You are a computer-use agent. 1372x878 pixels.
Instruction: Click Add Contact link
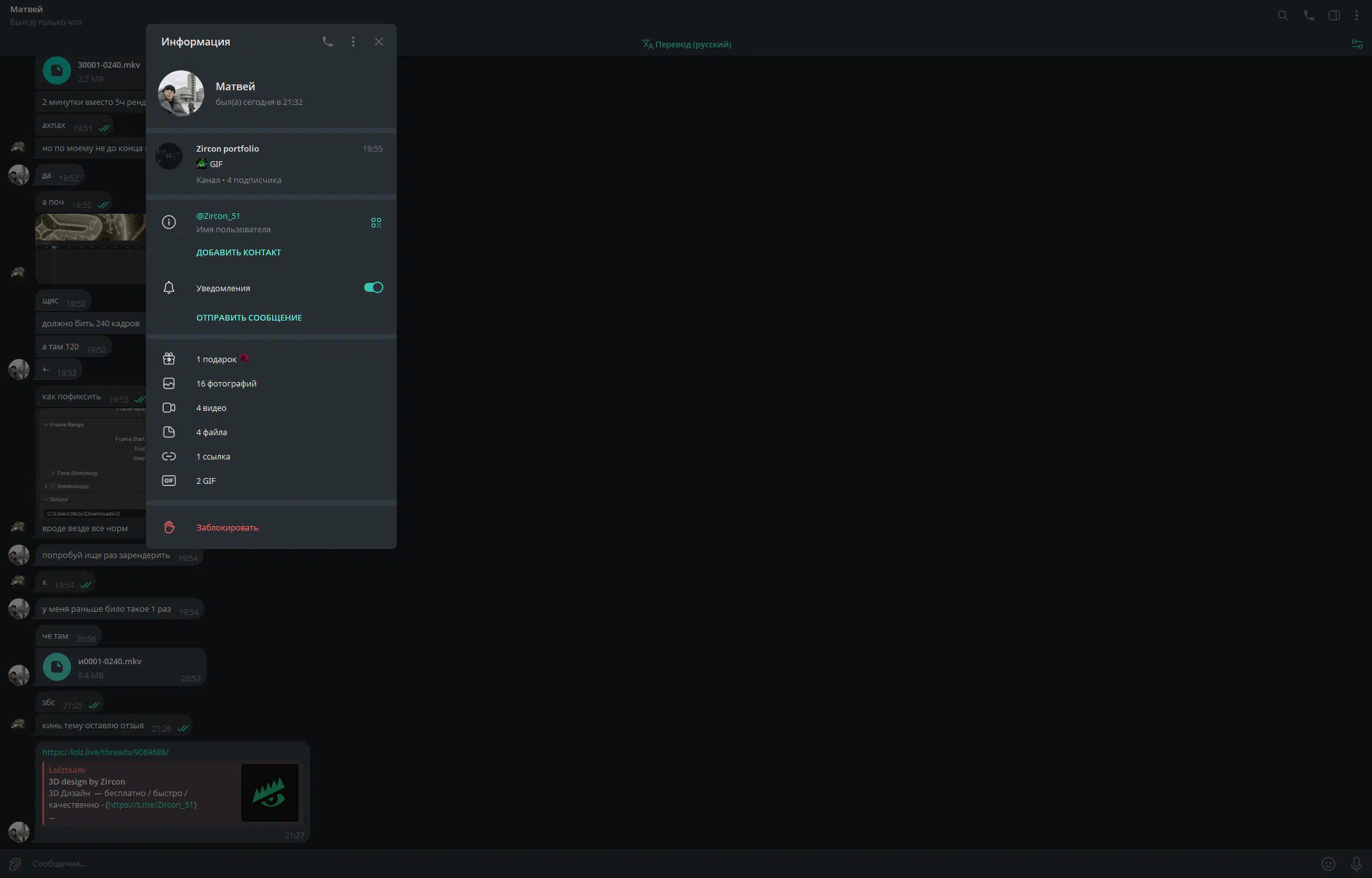click(238, 253)
